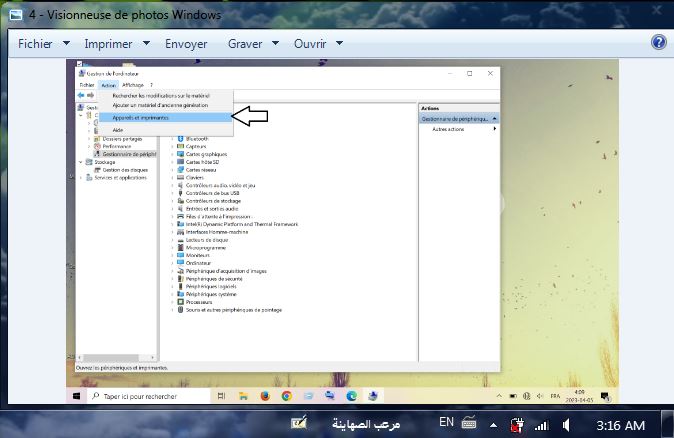The width and height of the screenshot is (674, 438).
Task: Click pictured Edge taskbar icon
Action: [351, 396]
